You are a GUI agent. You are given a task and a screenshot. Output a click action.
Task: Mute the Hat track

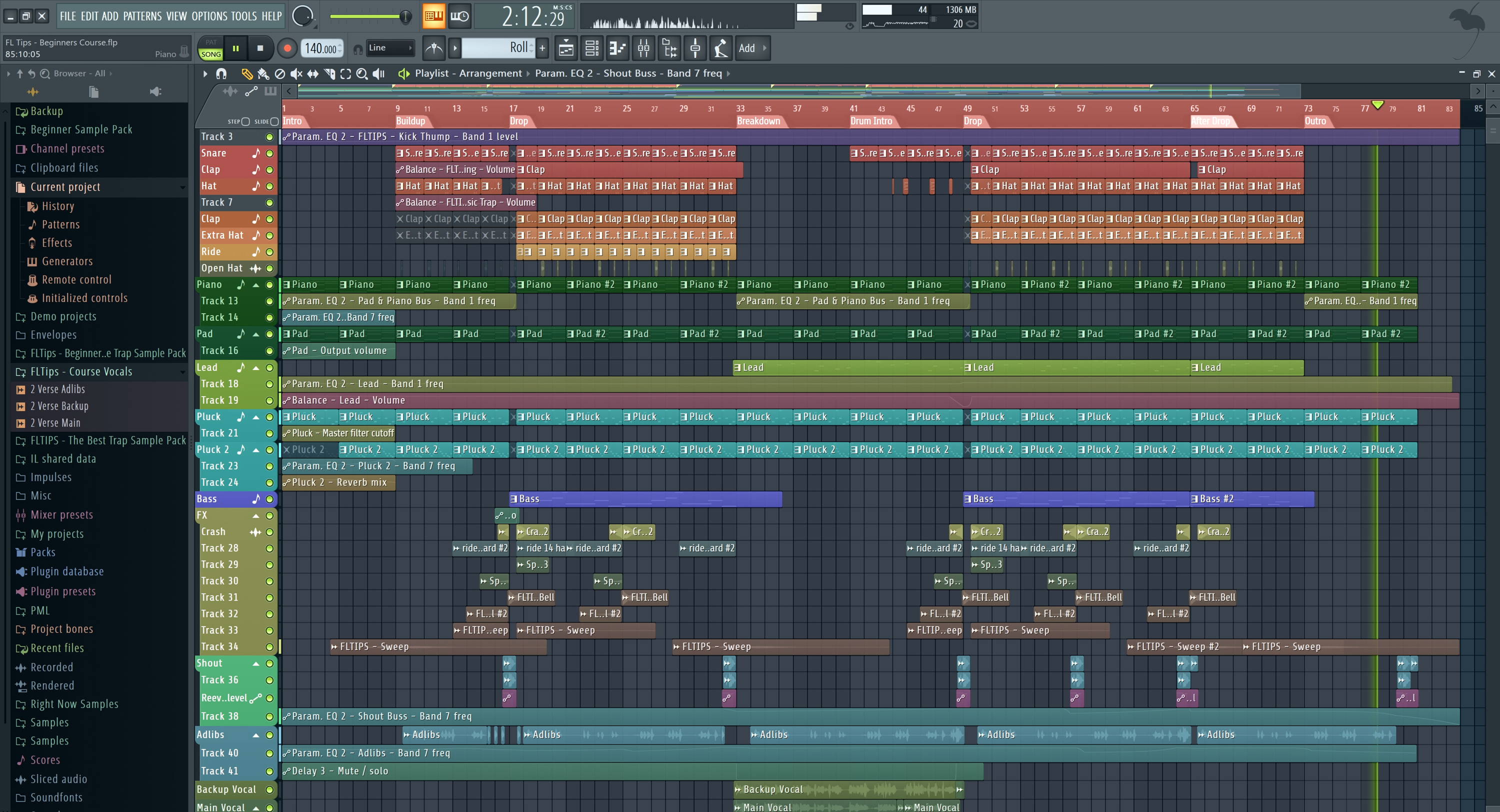(x=269, y=186)
